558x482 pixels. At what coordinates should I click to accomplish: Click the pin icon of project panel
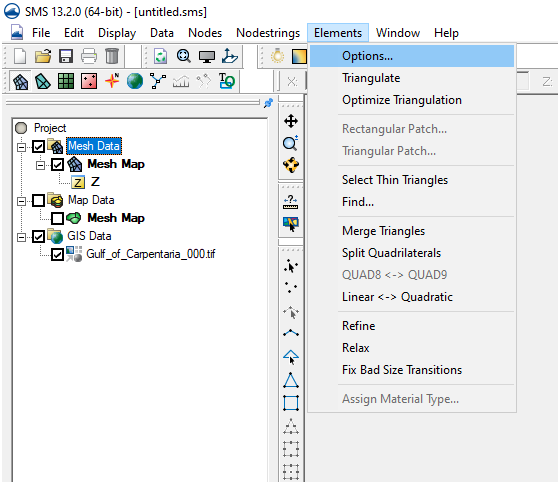[268, 103]
